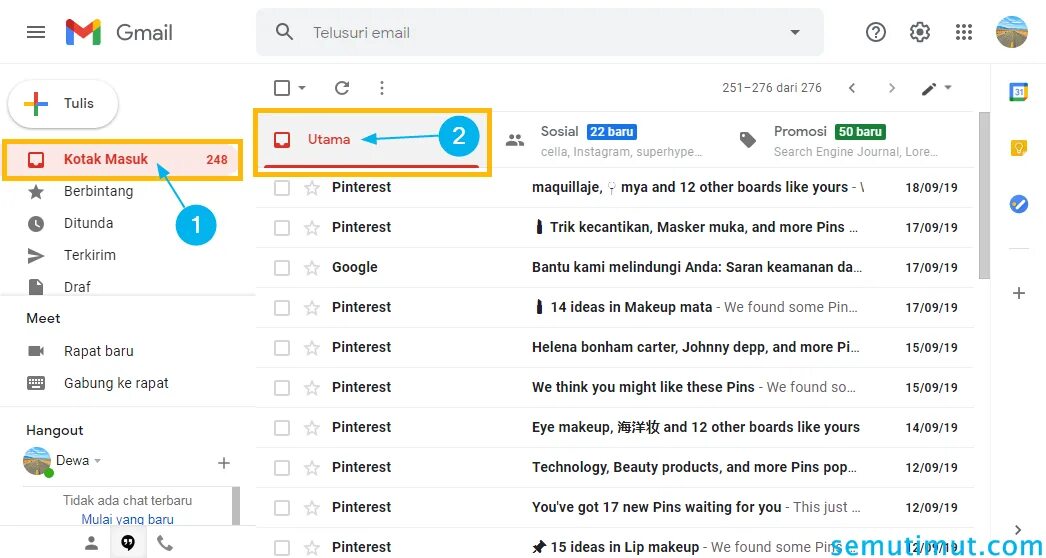Expand the Dewa status dropdown
This screenshot has height=558, width=1046.
coord(97,461)
